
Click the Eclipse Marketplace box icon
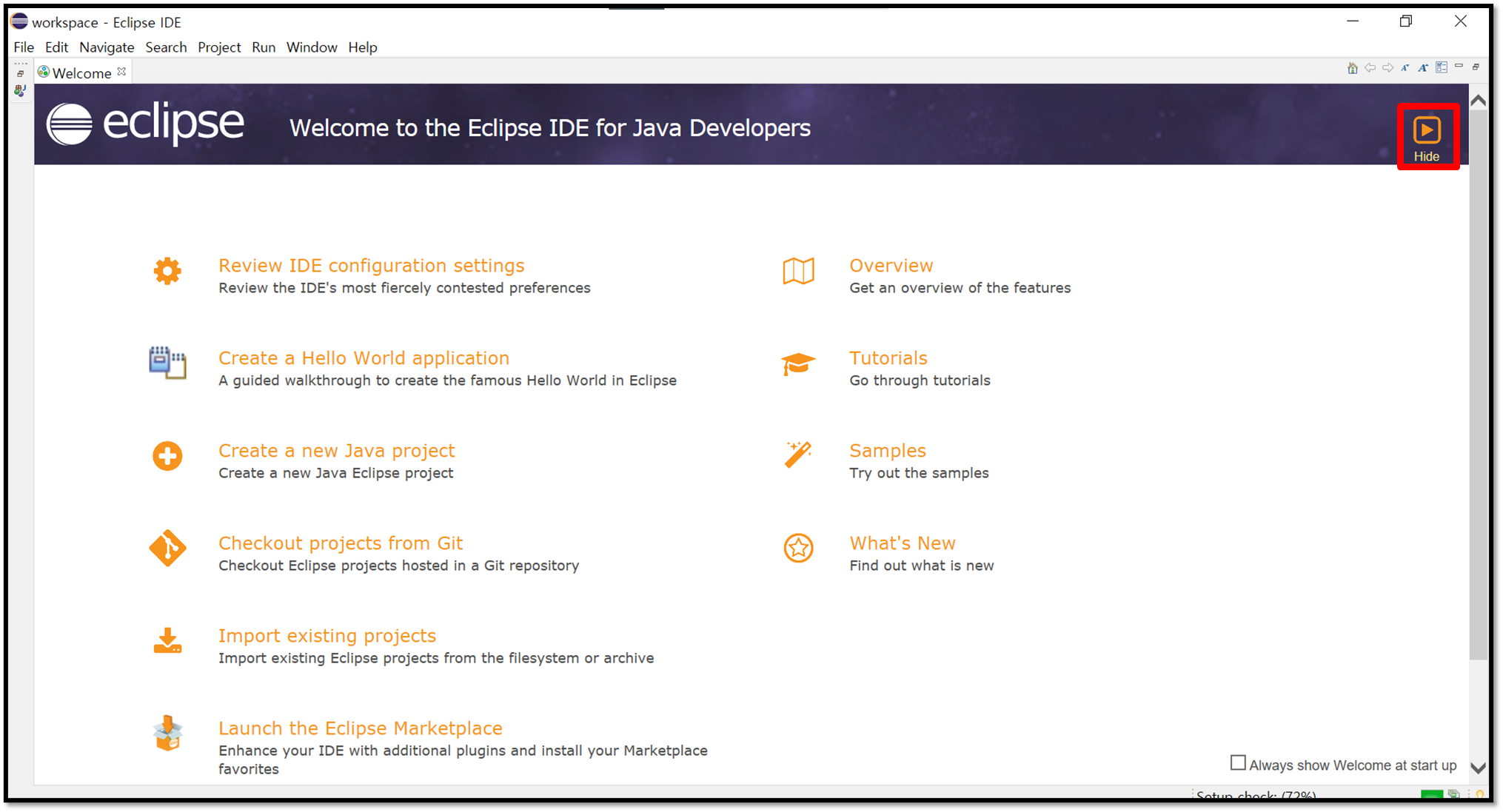[168, 734]
